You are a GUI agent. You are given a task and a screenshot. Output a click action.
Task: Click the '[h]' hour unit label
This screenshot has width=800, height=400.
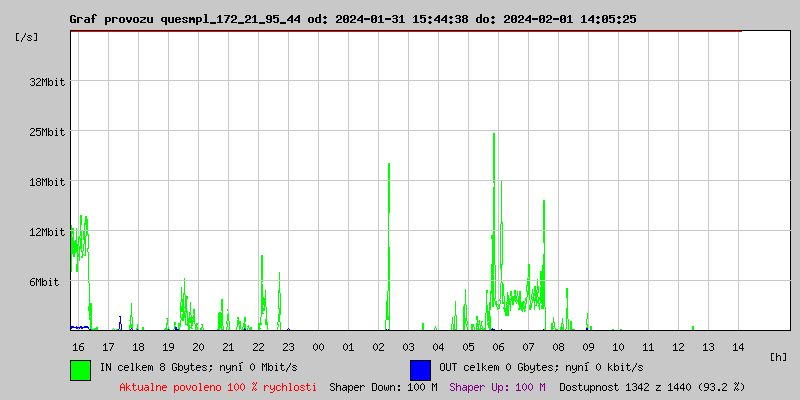(779, 357)
